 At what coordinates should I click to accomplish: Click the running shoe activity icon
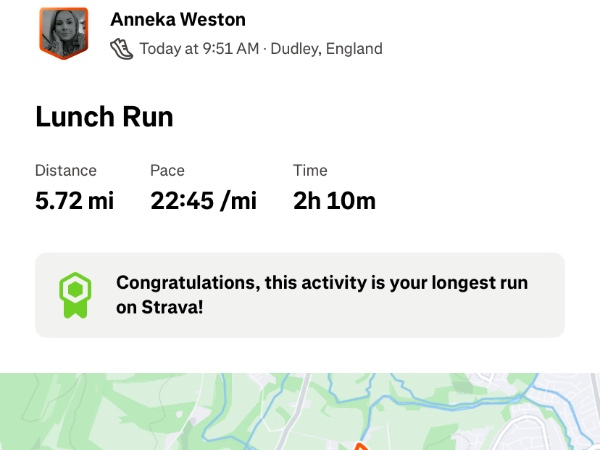point(121,48)
